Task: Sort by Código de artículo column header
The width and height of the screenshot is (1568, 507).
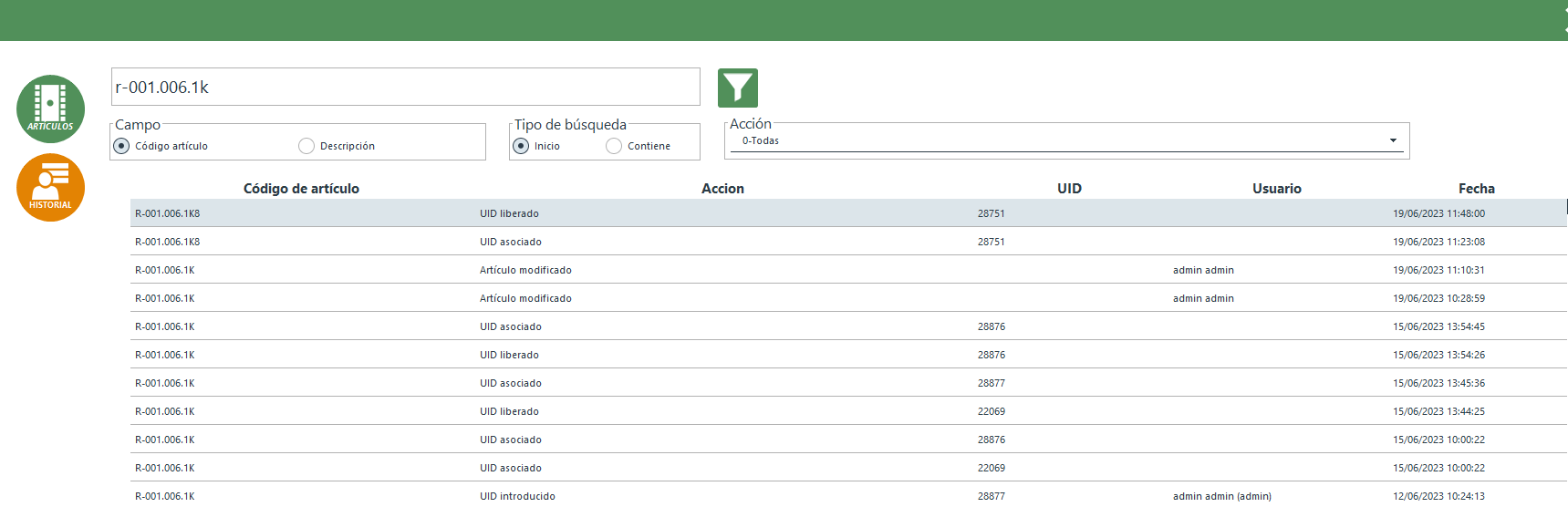Action: [x=301, y=189]
